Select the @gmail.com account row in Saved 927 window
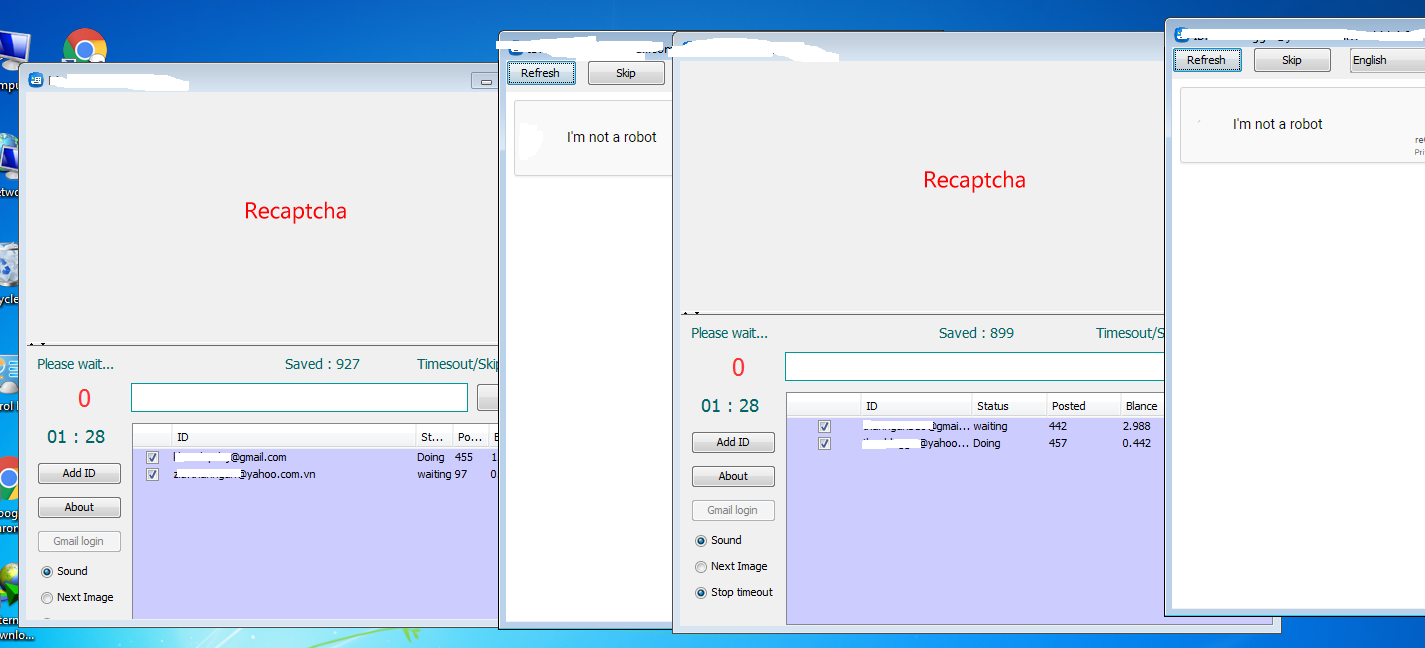 pyautogui.click(x=315, y=457)
